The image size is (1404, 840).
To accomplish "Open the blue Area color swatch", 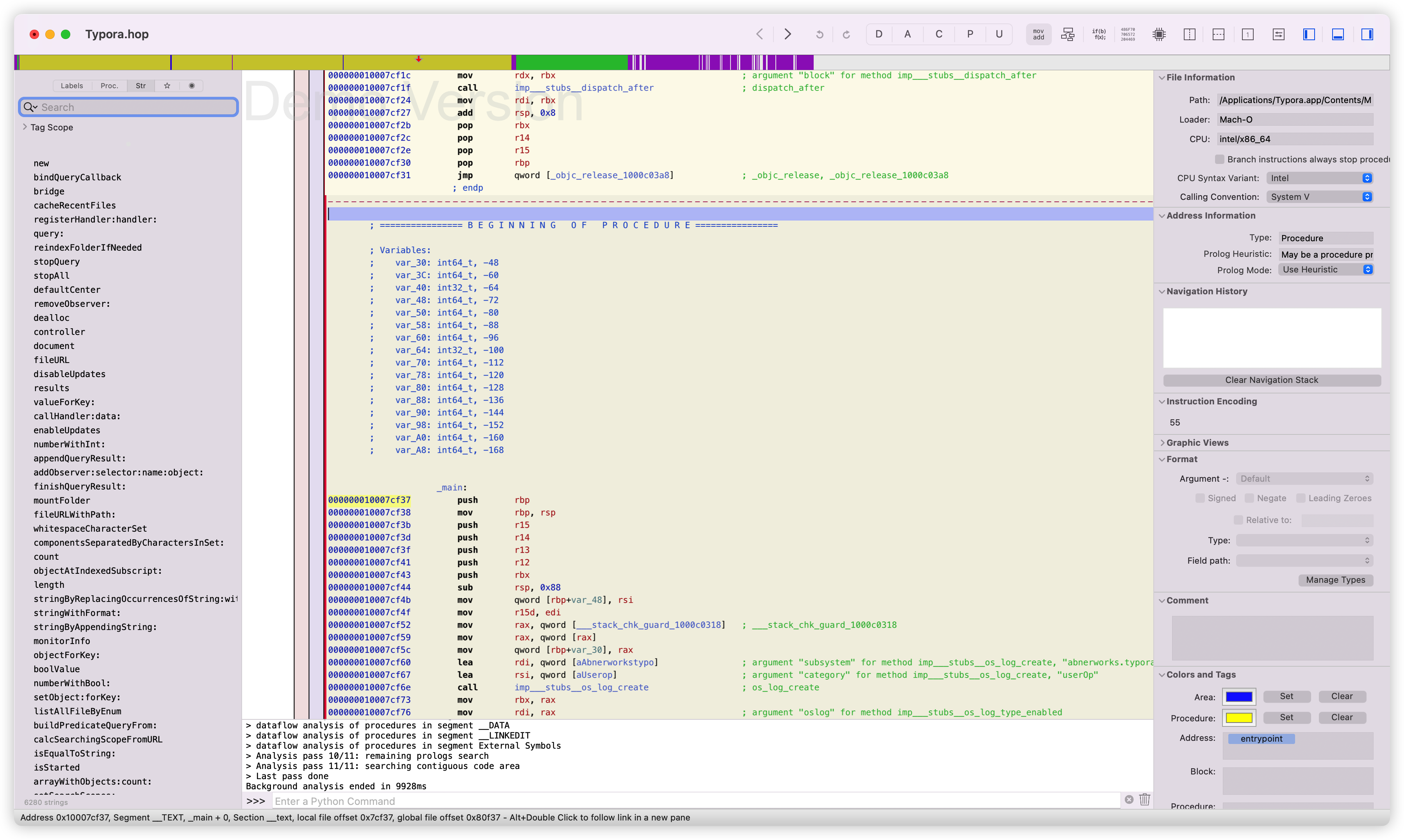I will (x=1239, y=697).
